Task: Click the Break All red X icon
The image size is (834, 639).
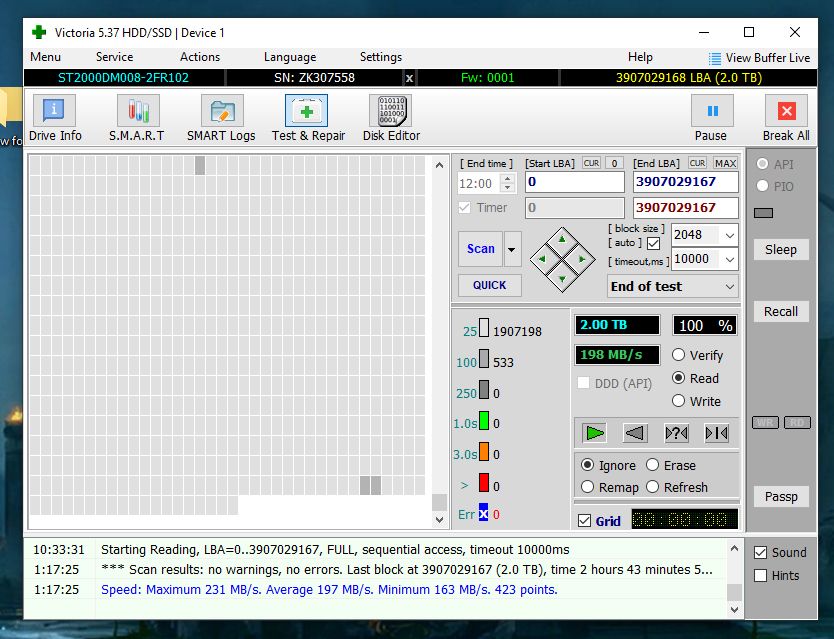Action: point(786,111)
